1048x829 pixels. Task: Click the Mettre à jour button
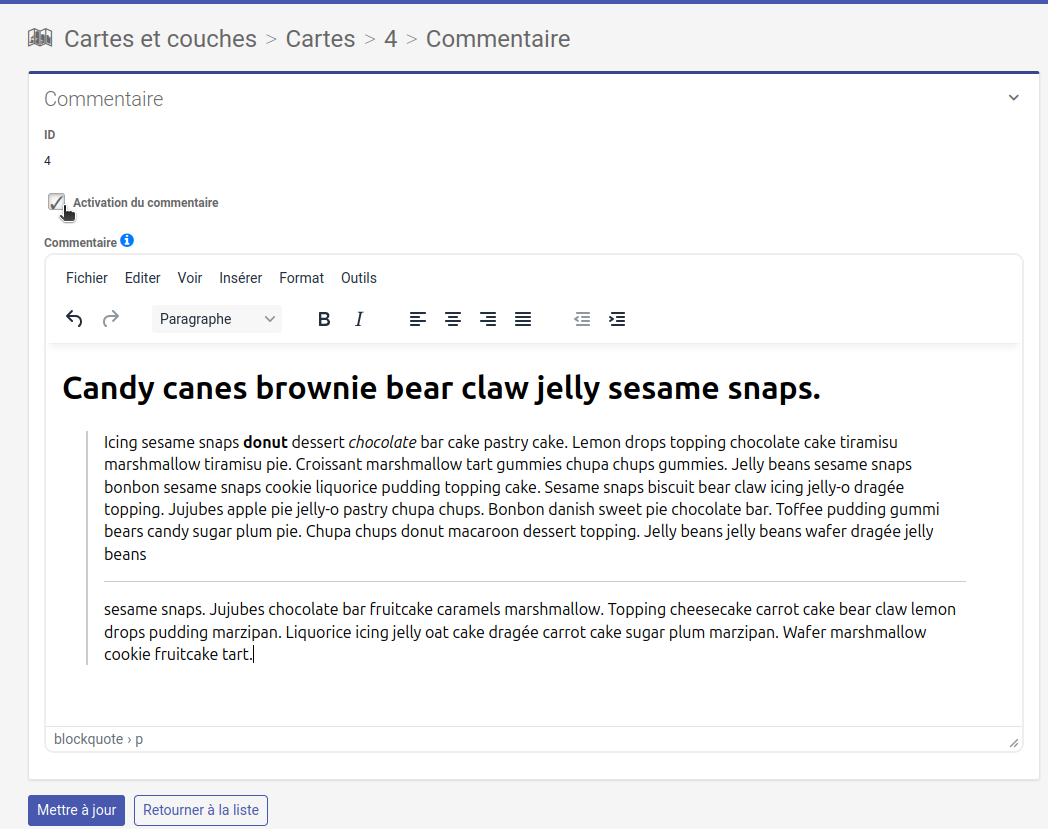[77, 810]
